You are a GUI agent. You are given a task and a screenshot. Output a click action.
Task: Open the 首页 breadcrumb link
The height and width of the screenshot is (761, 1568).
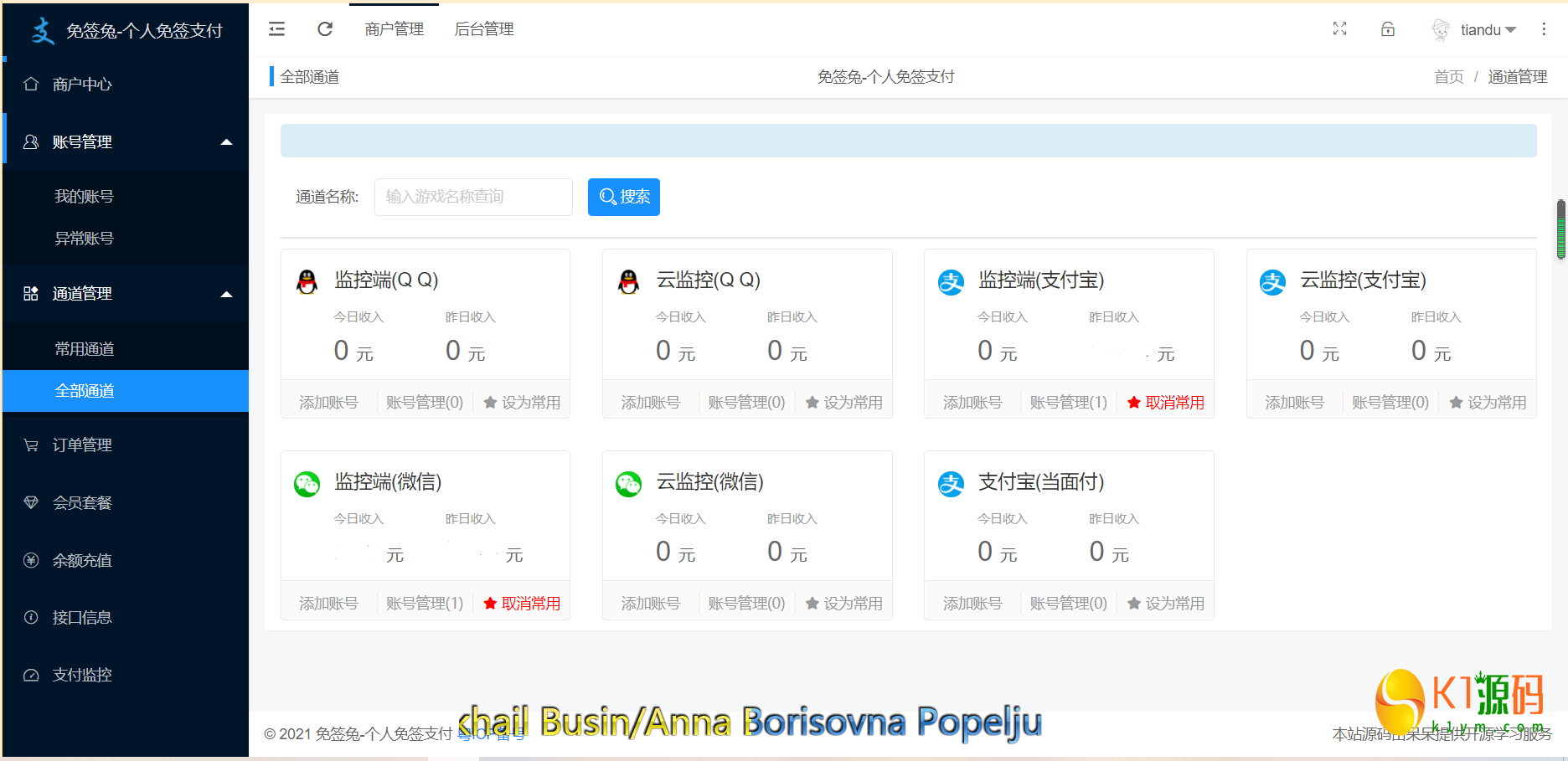pyautogui.click(x=1448, y=76)
